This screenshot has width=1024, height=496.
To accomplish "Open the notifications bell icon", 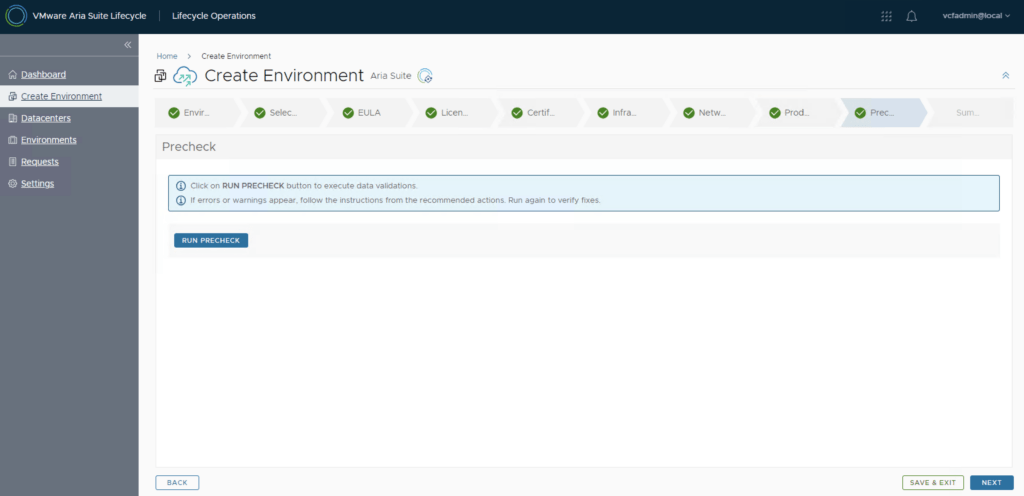I will (x=911, y=16).
